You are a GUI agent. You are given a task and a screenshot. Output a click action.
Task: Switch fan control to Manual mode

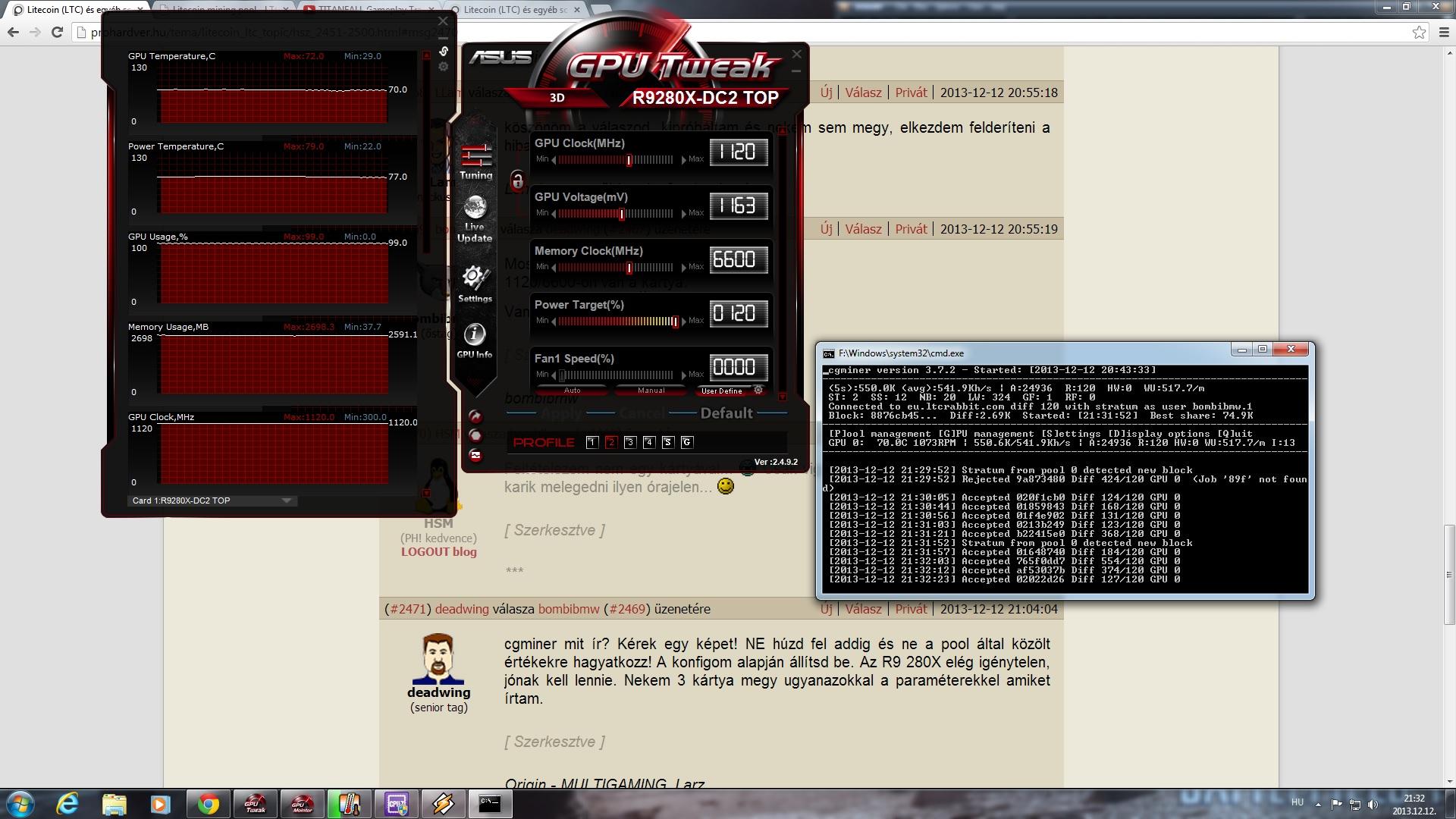pos(651,391)
